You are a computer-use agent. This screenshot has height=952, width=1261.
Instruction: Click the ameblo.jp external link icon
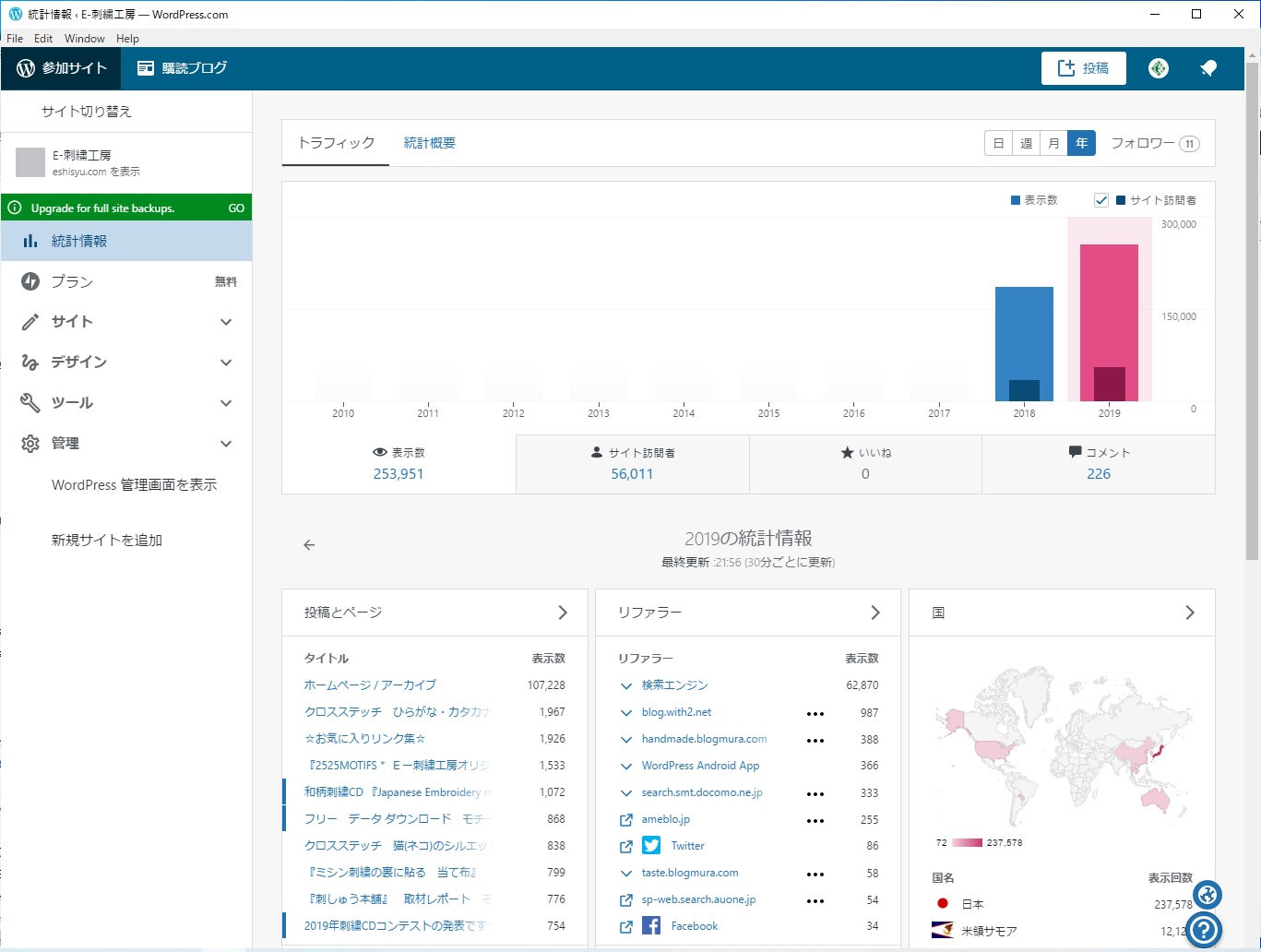625,820
